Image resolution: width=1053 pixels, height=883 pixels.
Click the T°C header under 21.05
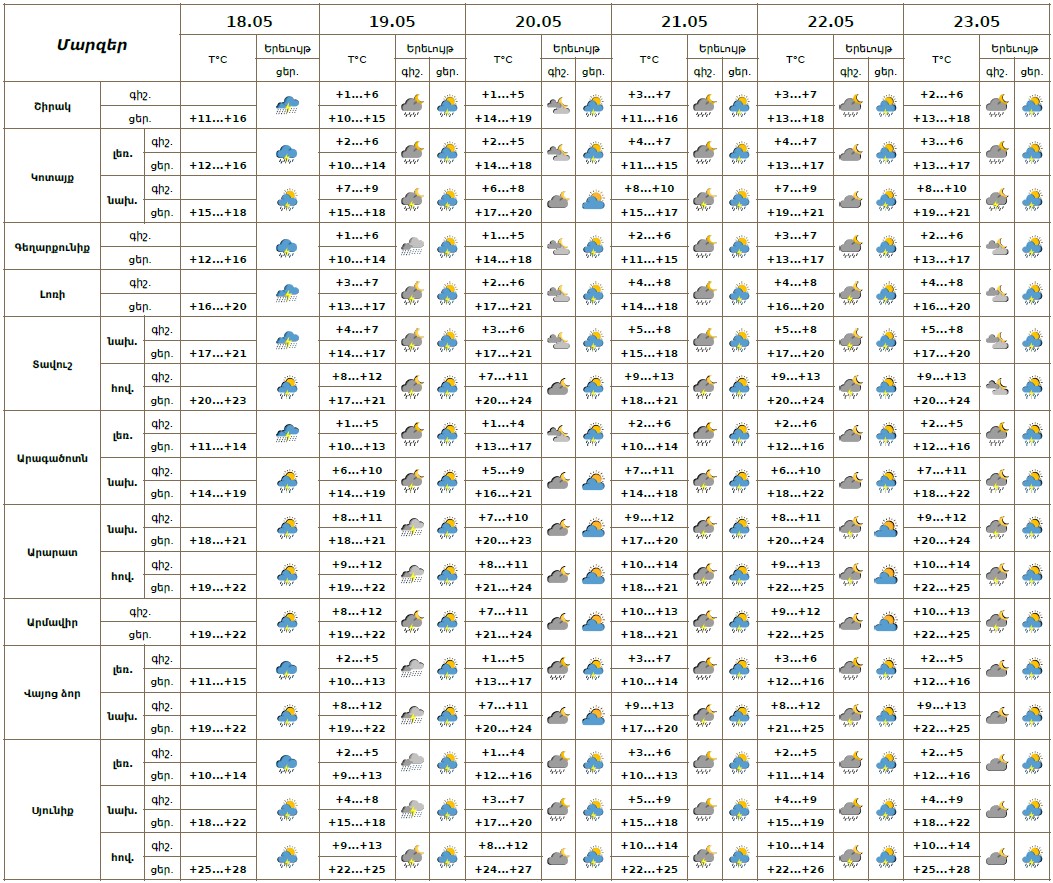click(x=649, y=59)
